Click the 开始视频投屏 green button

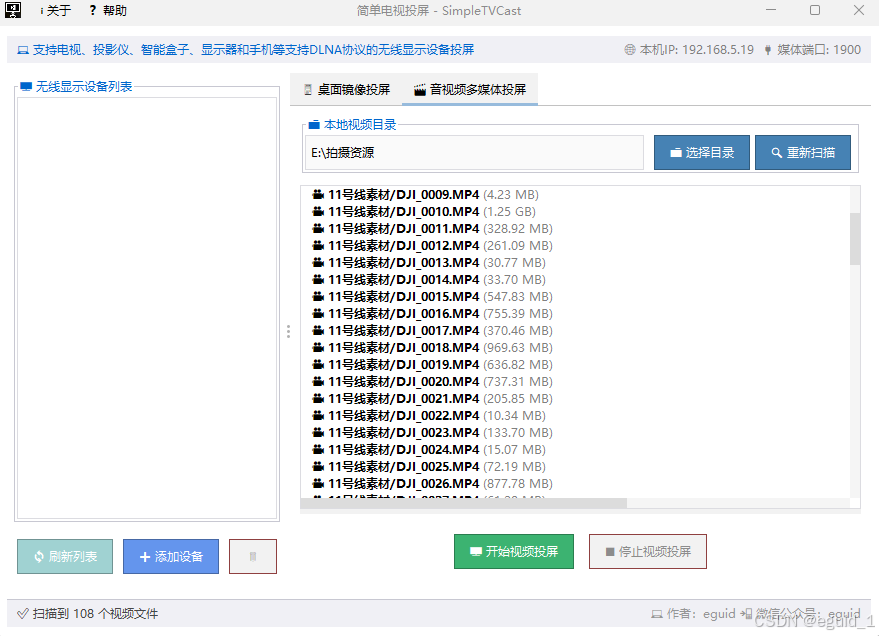(514, 551)
